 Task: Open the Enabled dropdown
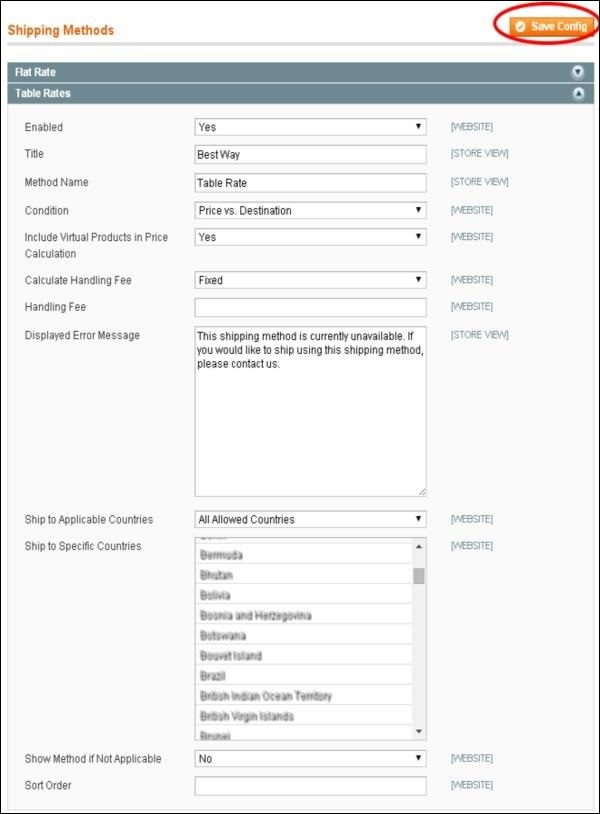click(x=310, y=127)
